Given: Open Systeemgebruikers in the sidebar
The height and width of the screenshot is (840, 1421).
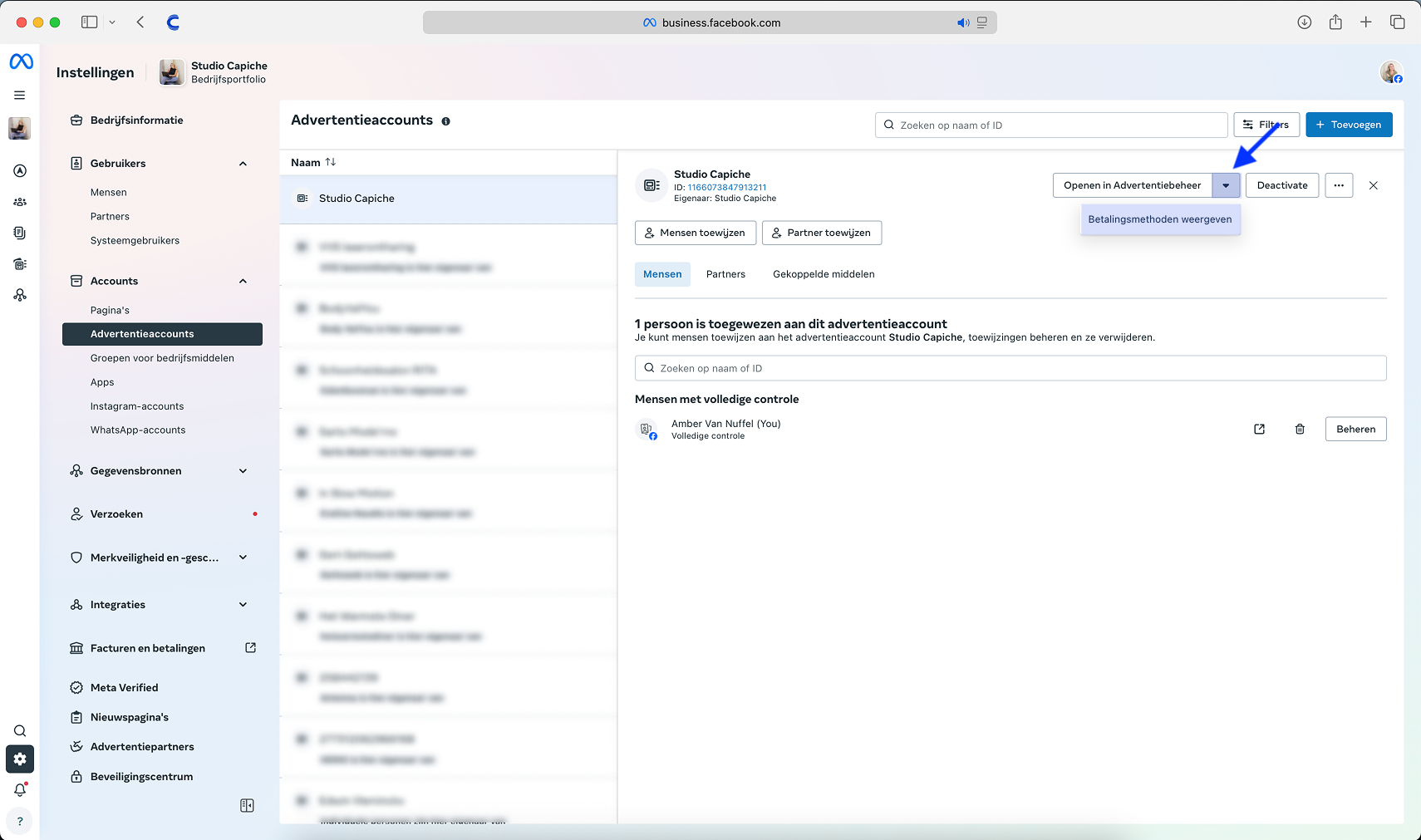Looking at the screenshot, I should [135, 241].
